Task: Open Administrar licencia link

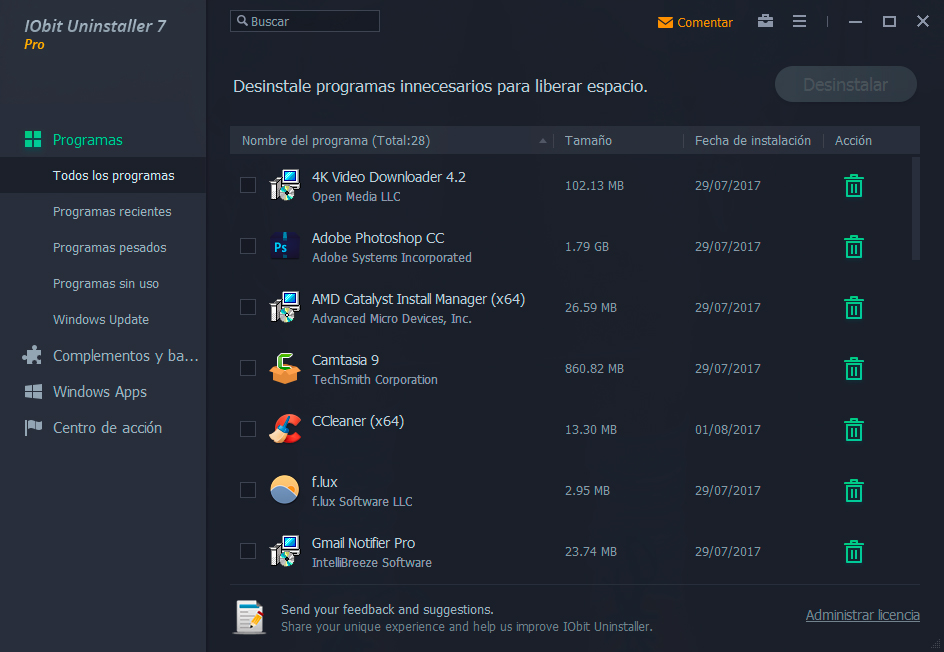Action: (x=862, y=615)
